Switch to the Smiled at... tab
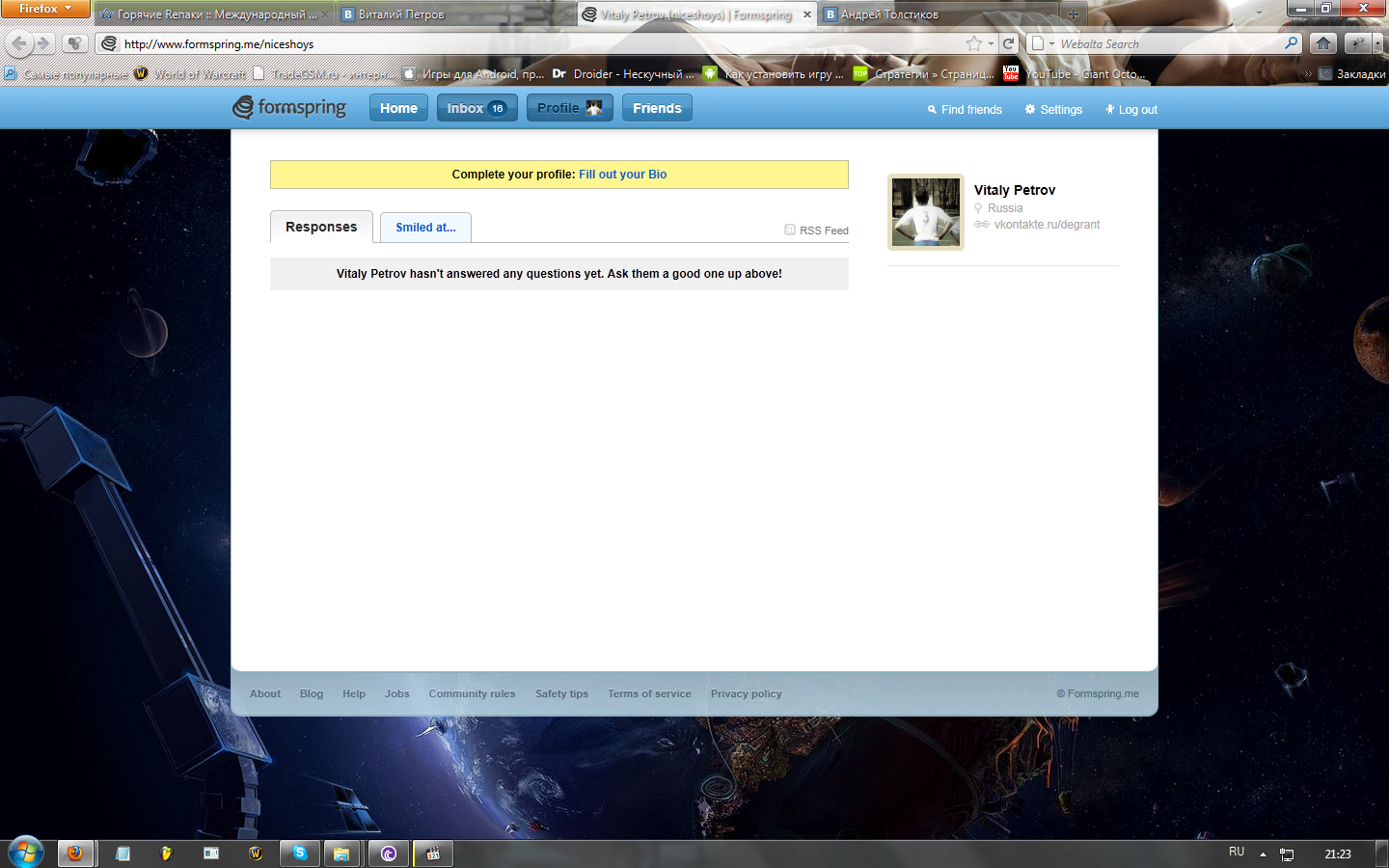 425,228
